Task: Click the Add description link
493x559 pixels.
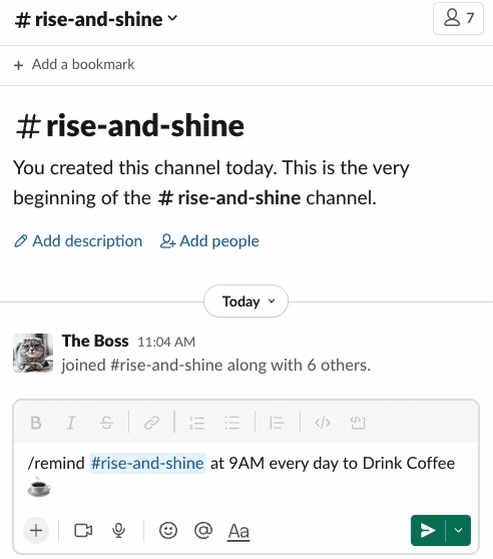Action: point(78,241)
